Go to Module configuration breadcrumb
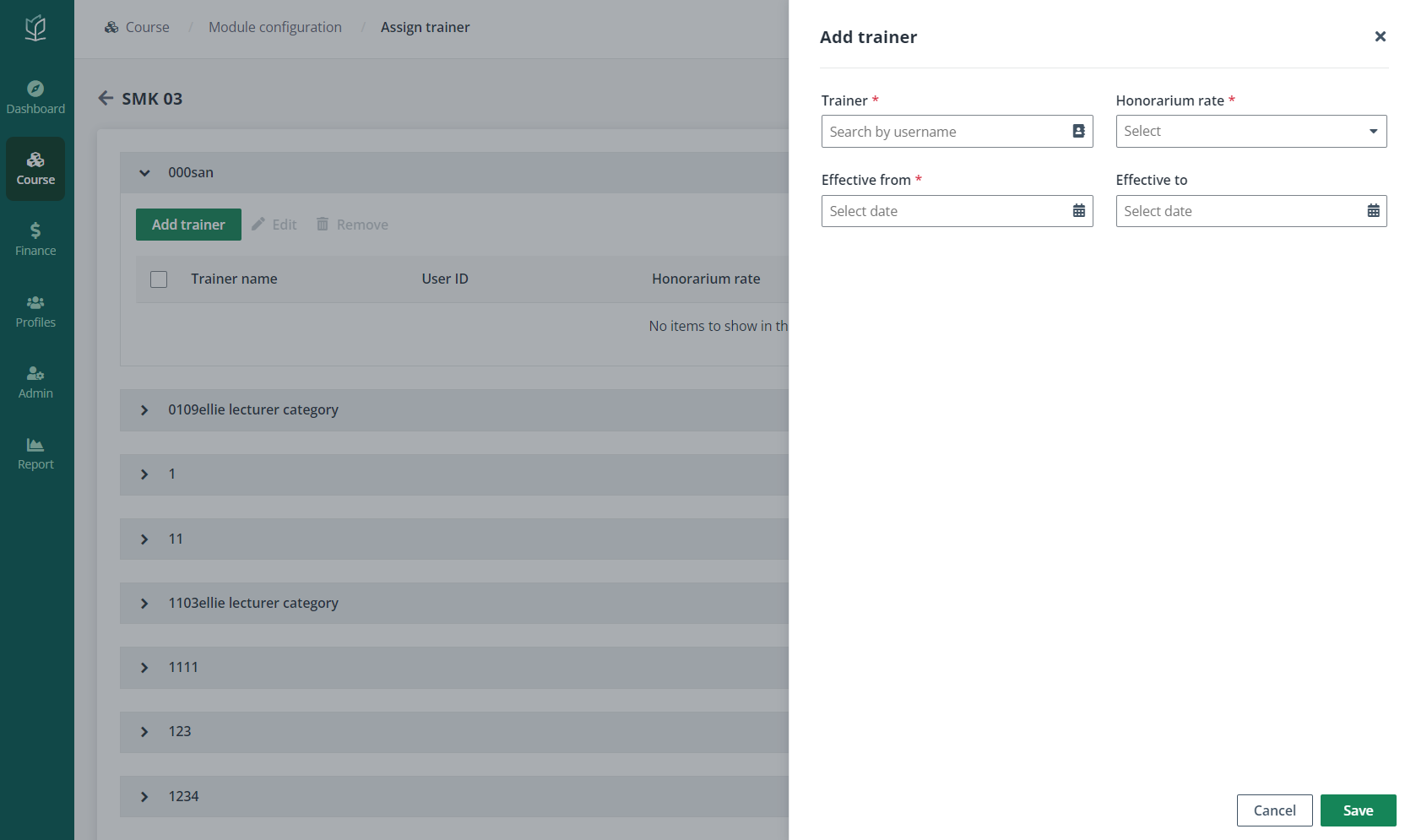 pyautogui.click(x=275, y=27)
